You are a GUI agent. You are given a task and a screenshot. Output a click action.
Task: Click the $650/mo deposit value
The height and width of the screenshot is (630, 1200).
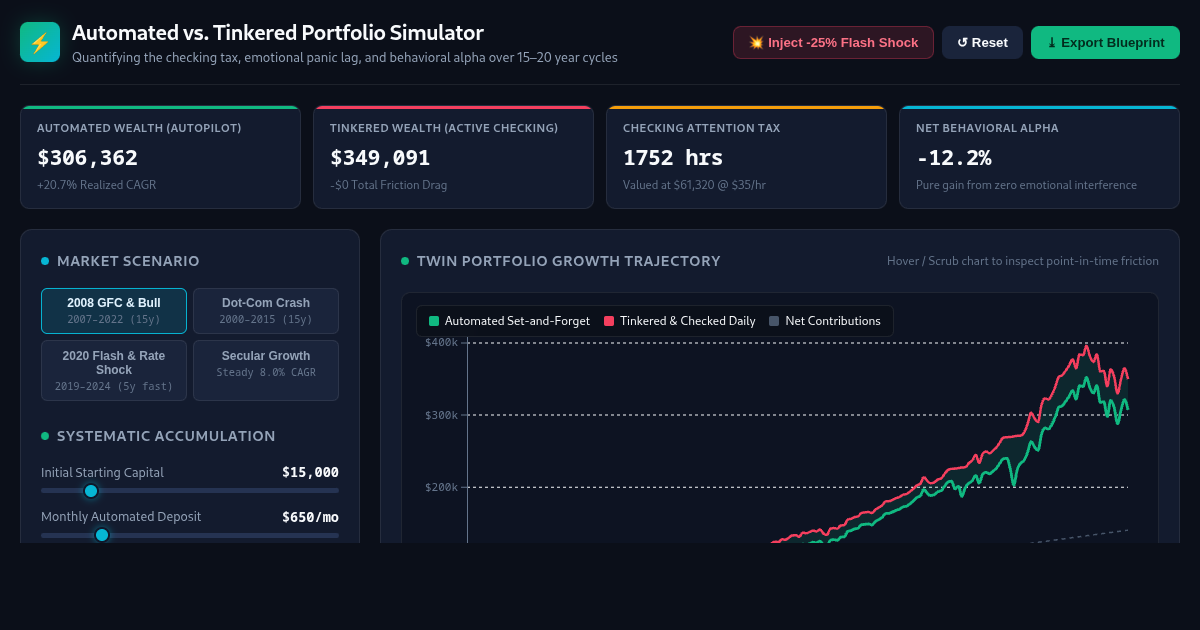pos(310,517)
